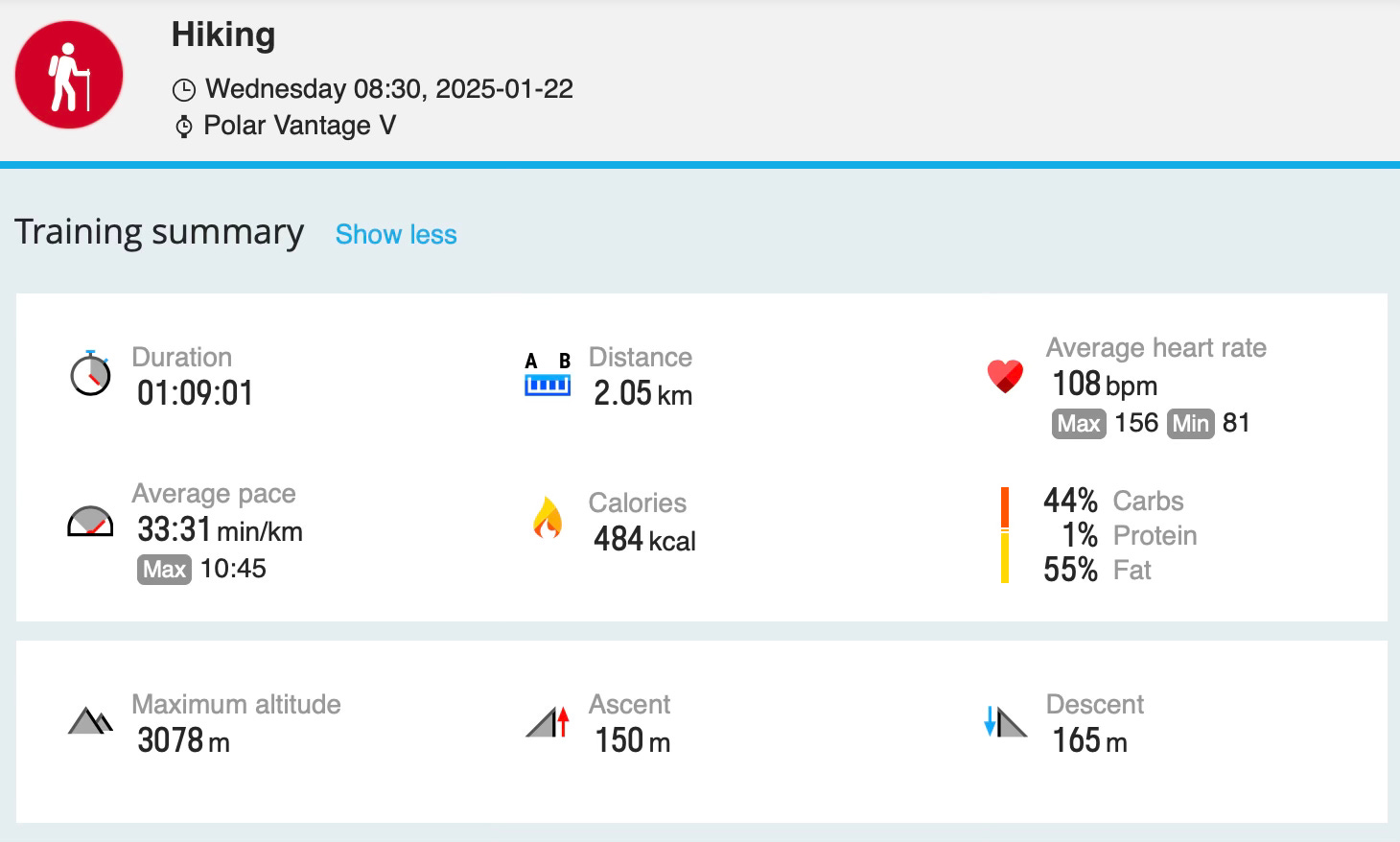Click the Descent icon with blue arrow

[x=1005, y=721]
